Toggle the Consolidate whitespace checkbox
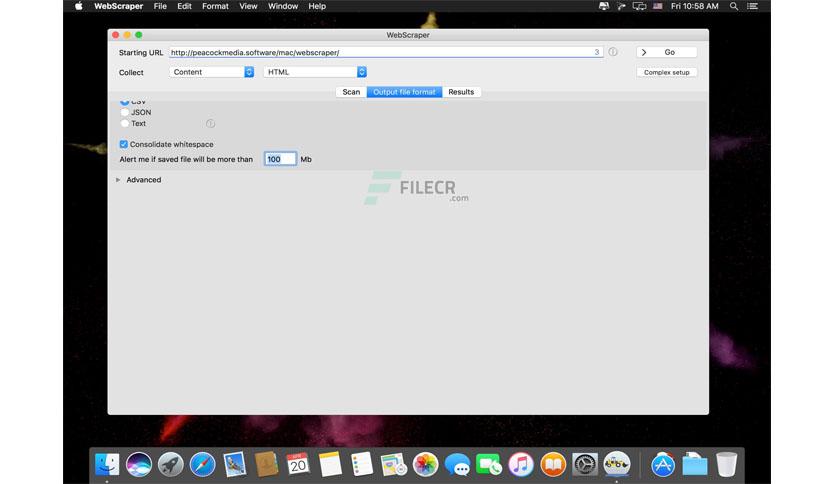836x484 pixels. 124,144
